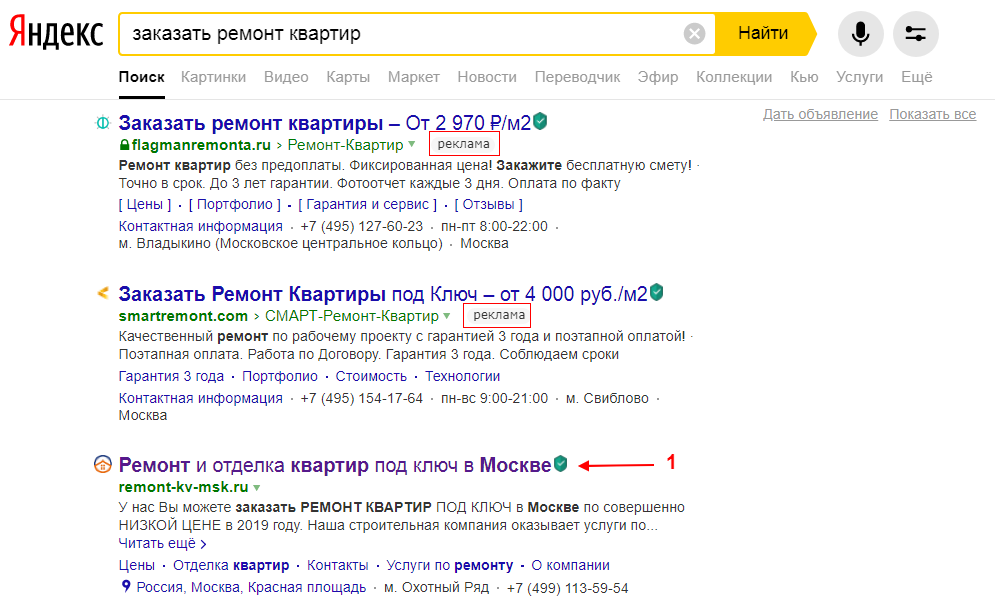
Task: Open Дать объявление link
Action: [820, 114]
